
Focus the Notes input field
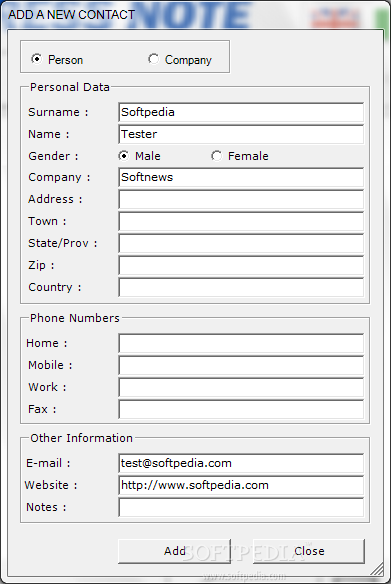[241, 507]
